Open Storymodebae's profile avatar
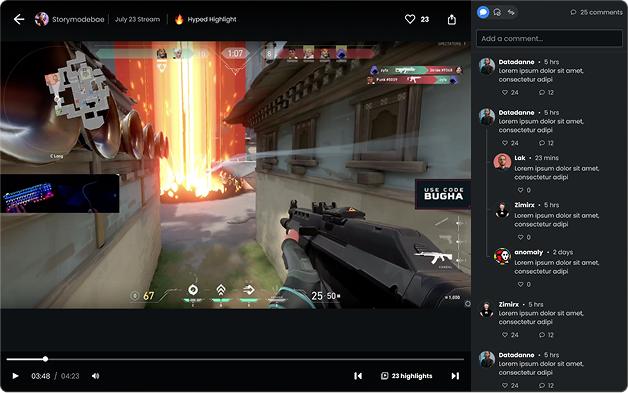Screen dimensions: 628x393 (42, 19)
